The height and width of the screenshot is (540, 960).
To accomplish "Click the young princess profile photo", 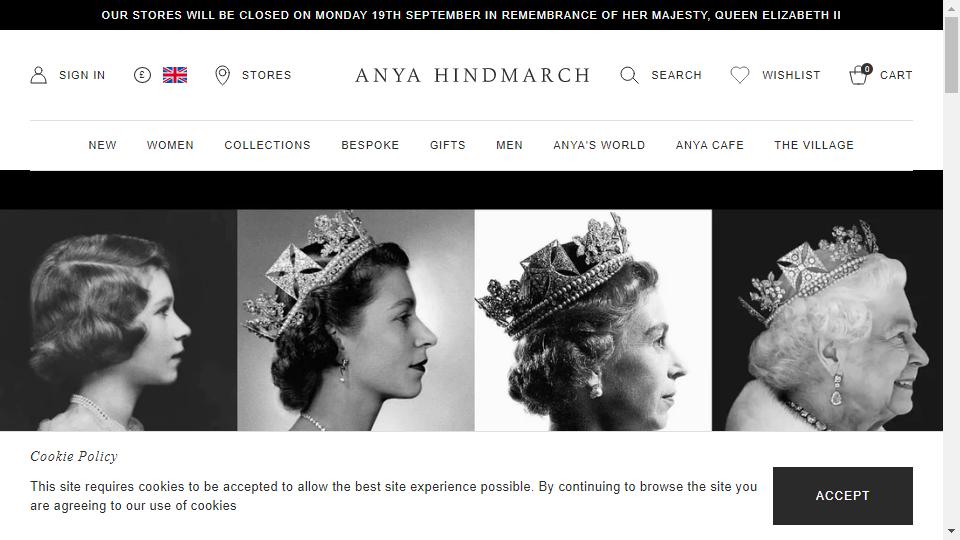I will click(118, 320).
